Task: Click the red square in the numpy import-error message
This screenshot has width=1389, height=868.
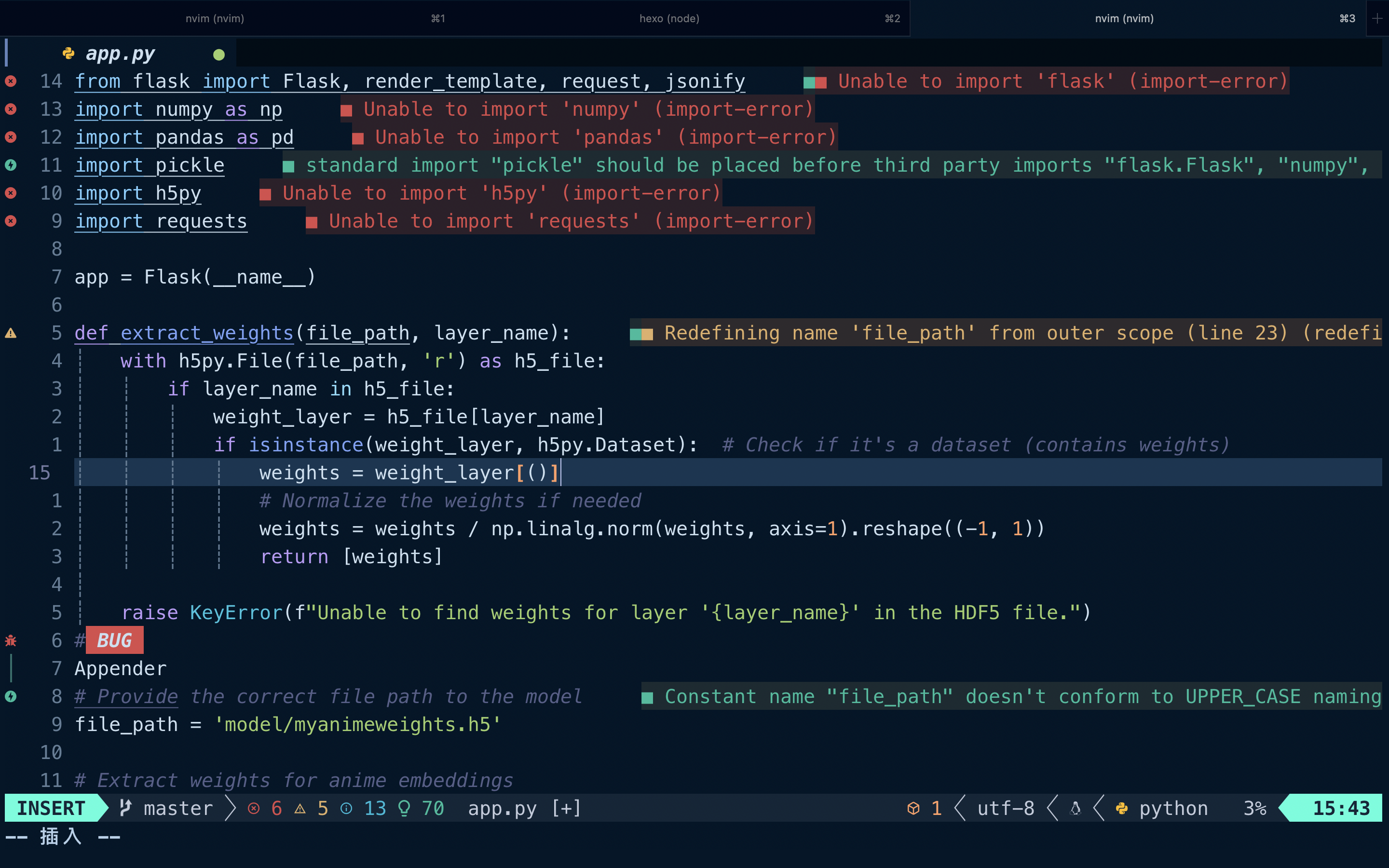Action: coord(346,109)
